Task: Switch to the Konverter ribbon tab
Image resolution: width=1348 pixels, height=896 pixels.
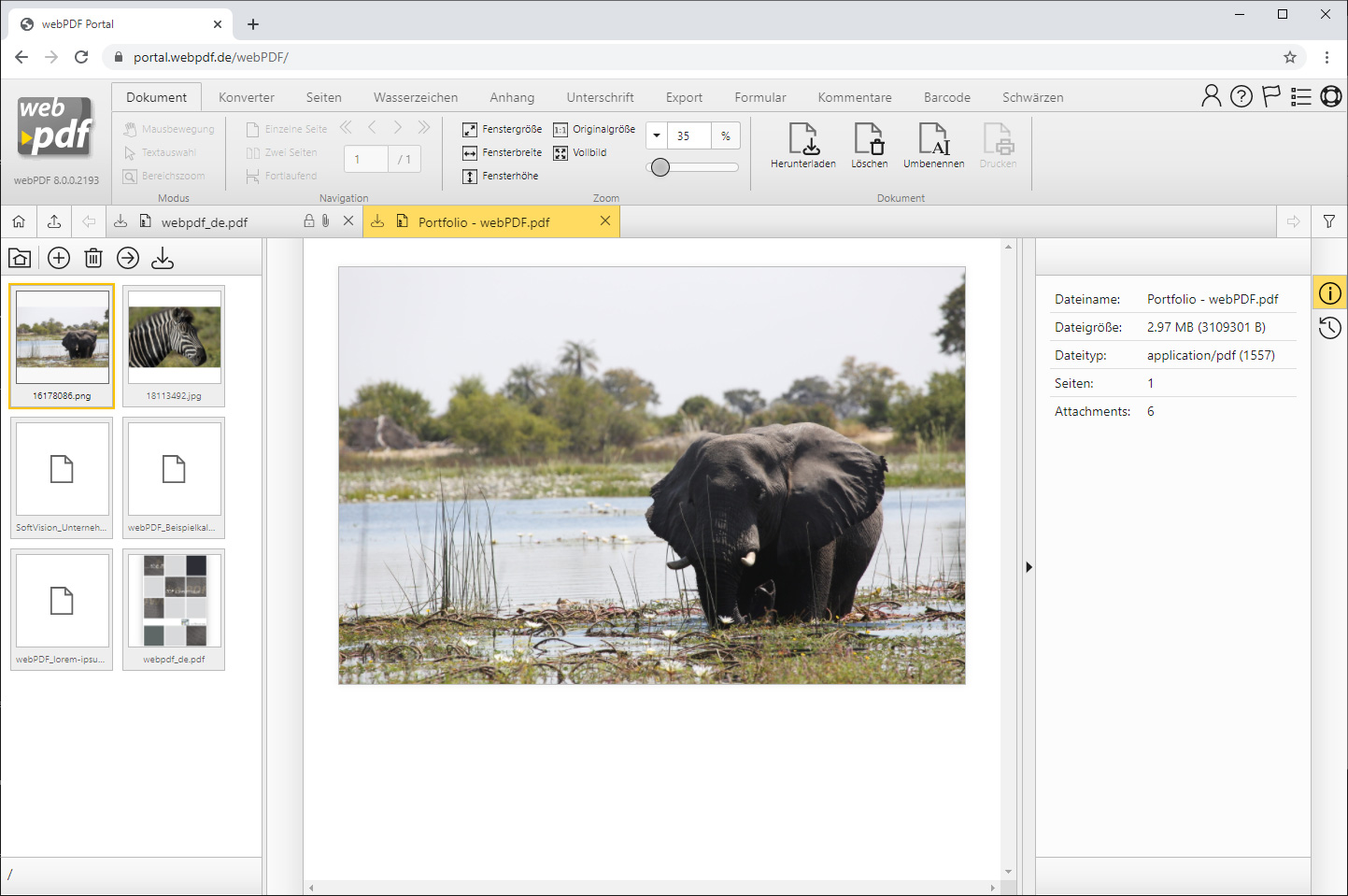Action: point(246,96)
